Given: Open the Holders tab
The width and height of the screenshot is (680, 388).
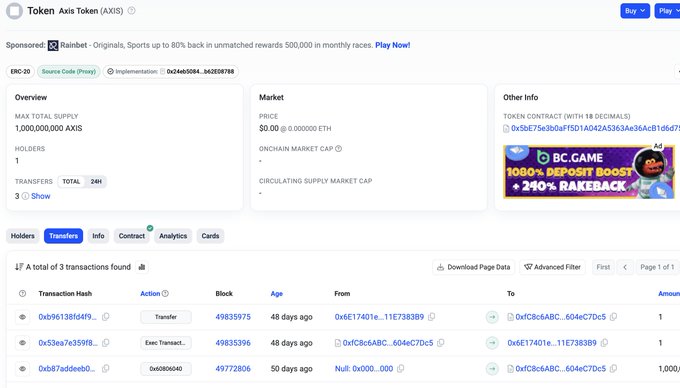Looking at the screenshot, I should coord(23,236).
